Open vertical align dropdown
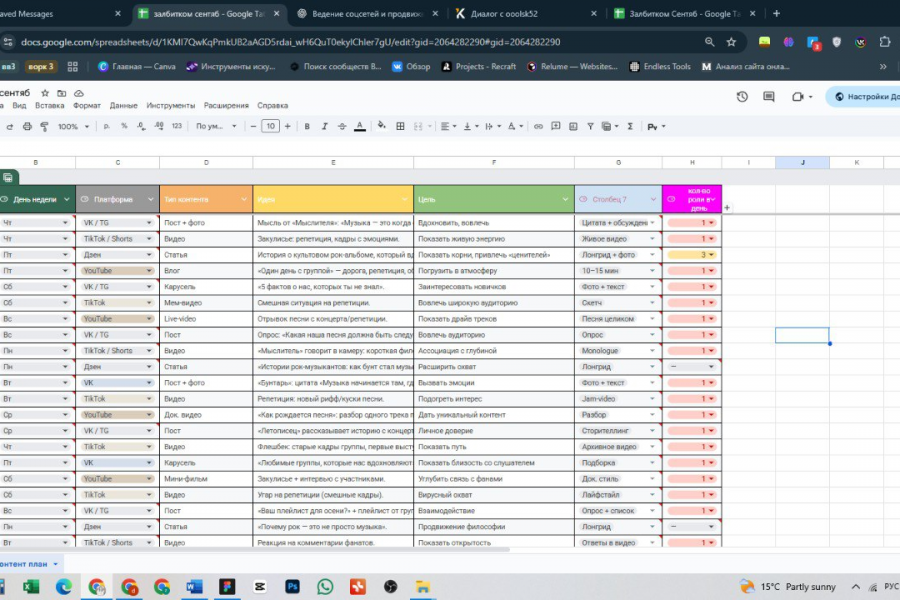The image size is (900, 600). tap(471, 126)
